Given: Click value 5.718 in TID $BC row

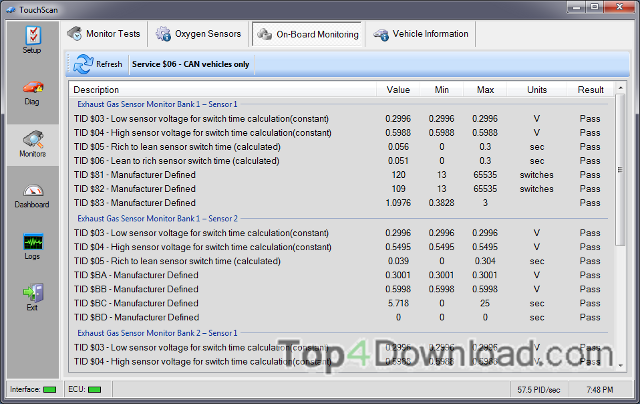Looking at the screenshot, I should coord(398,303).
